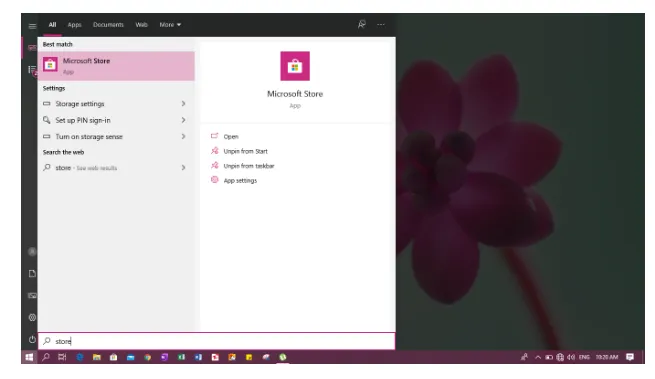The height and width of the screenshot is (379, 655).
Task: Open Microsoft Store taskbar icon
Action: click(x=113, y=357)
